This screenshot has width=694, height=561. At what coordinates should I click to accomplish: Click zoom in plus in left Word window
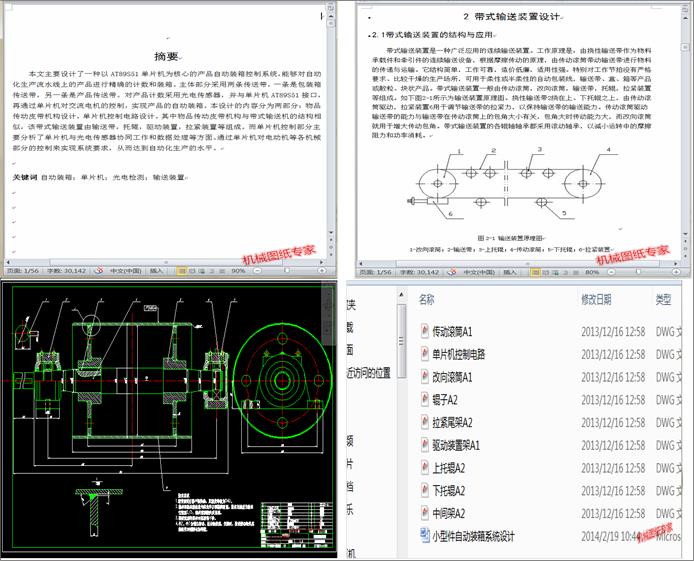(x=322, y=271)
